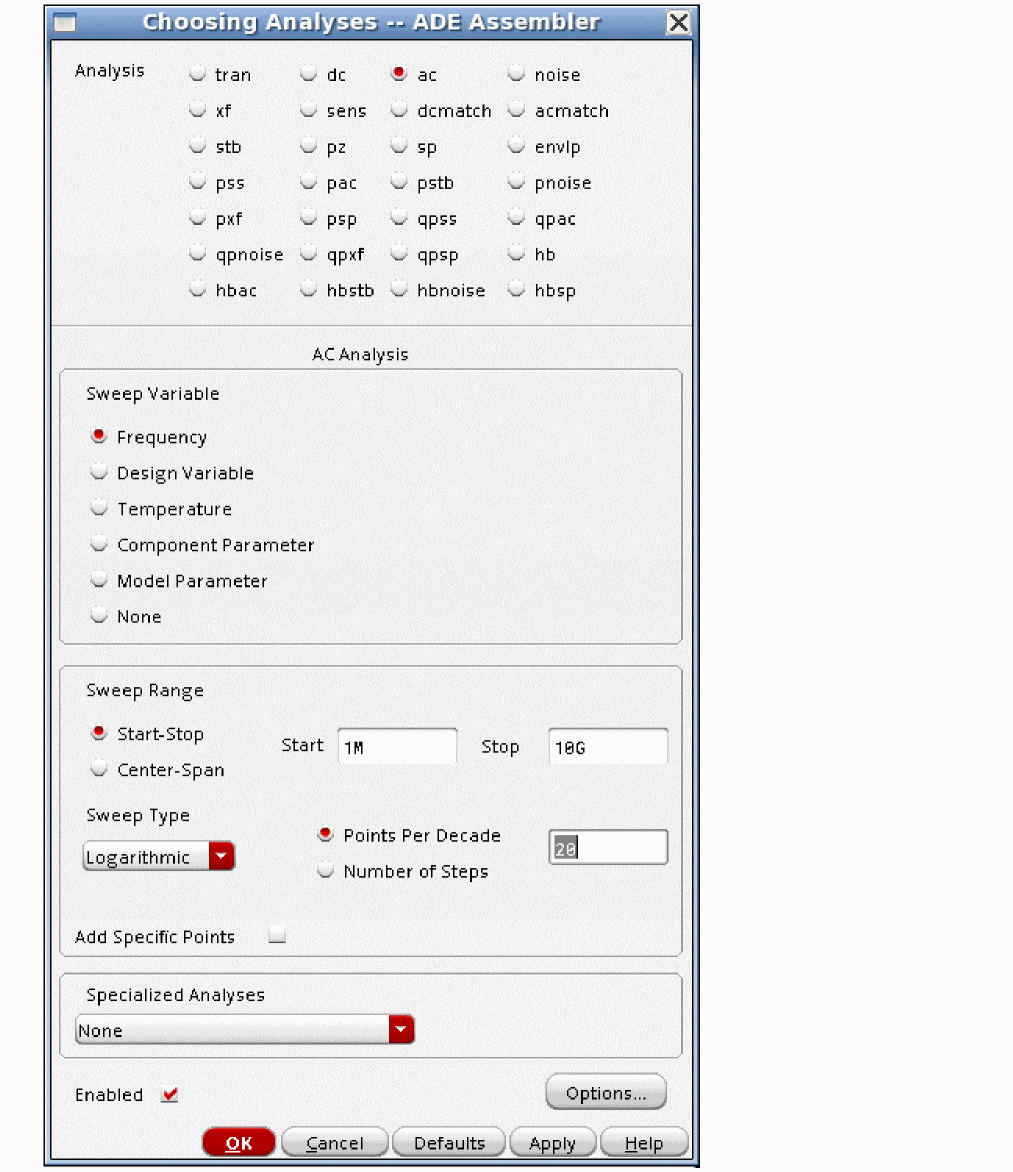Image resolution: width=1013 pixels, height=1172 pixels.
Task: Select the pnoise analysis radio button
Action: pyautogui.click(x=517, y=182)
